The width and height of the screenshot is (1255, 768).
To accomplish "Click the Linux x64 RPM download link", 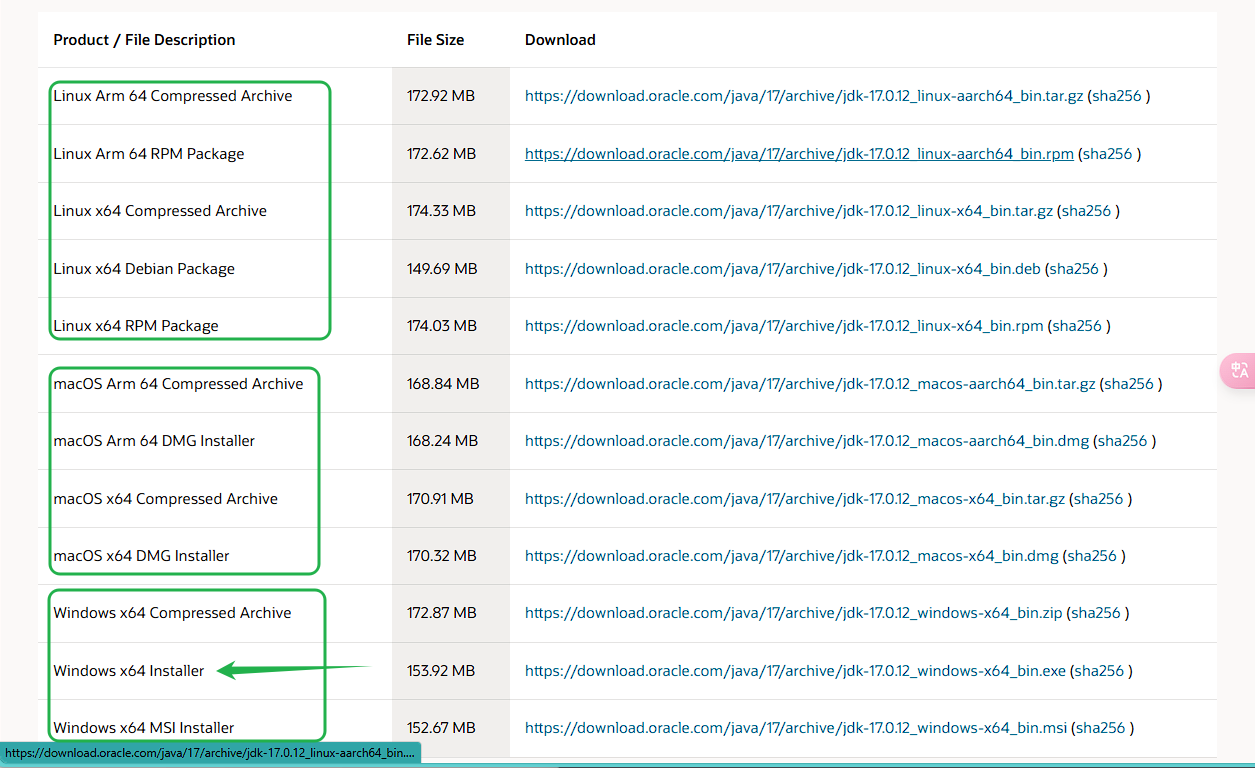I will pyautogui.click(x=784, y=326).
